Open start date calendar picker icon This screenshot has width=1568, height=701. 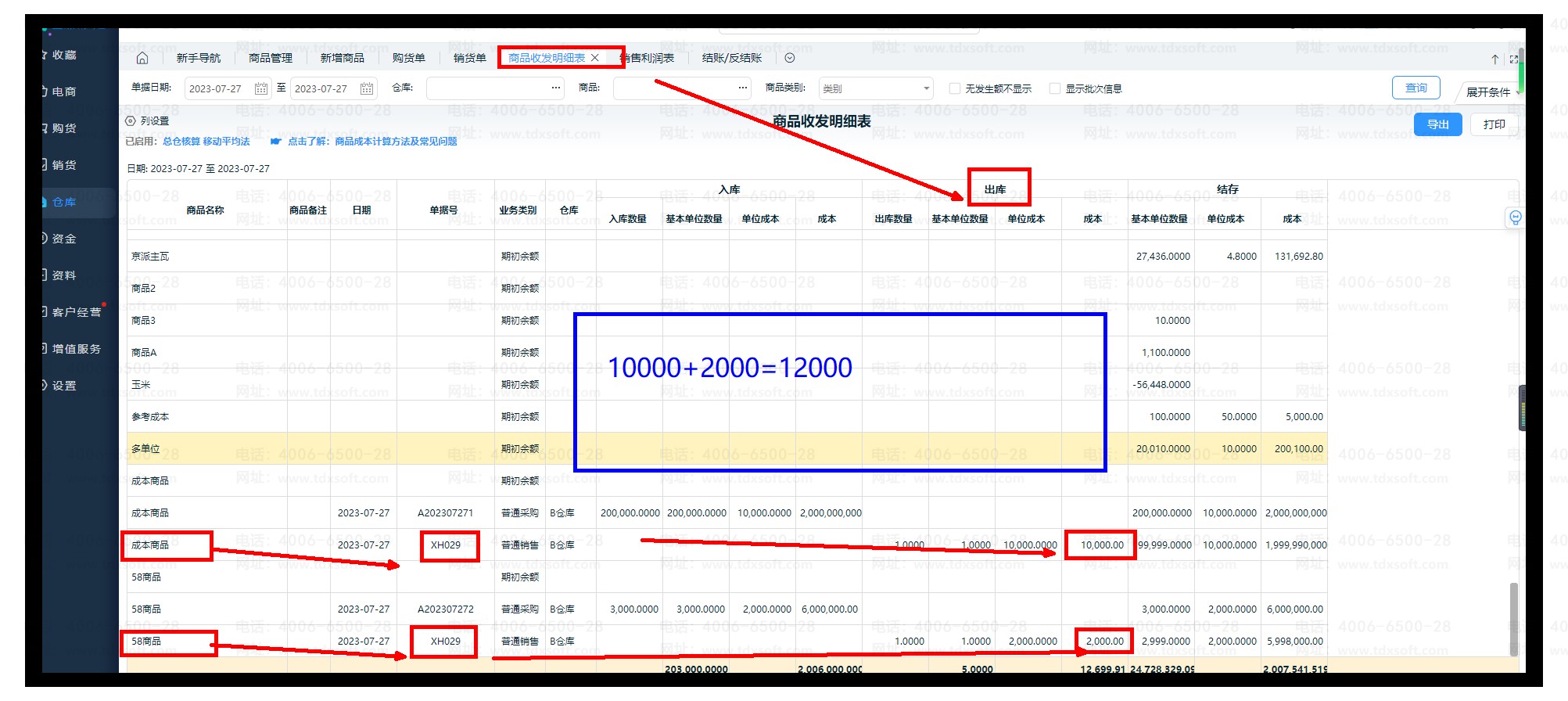point(261,88)
